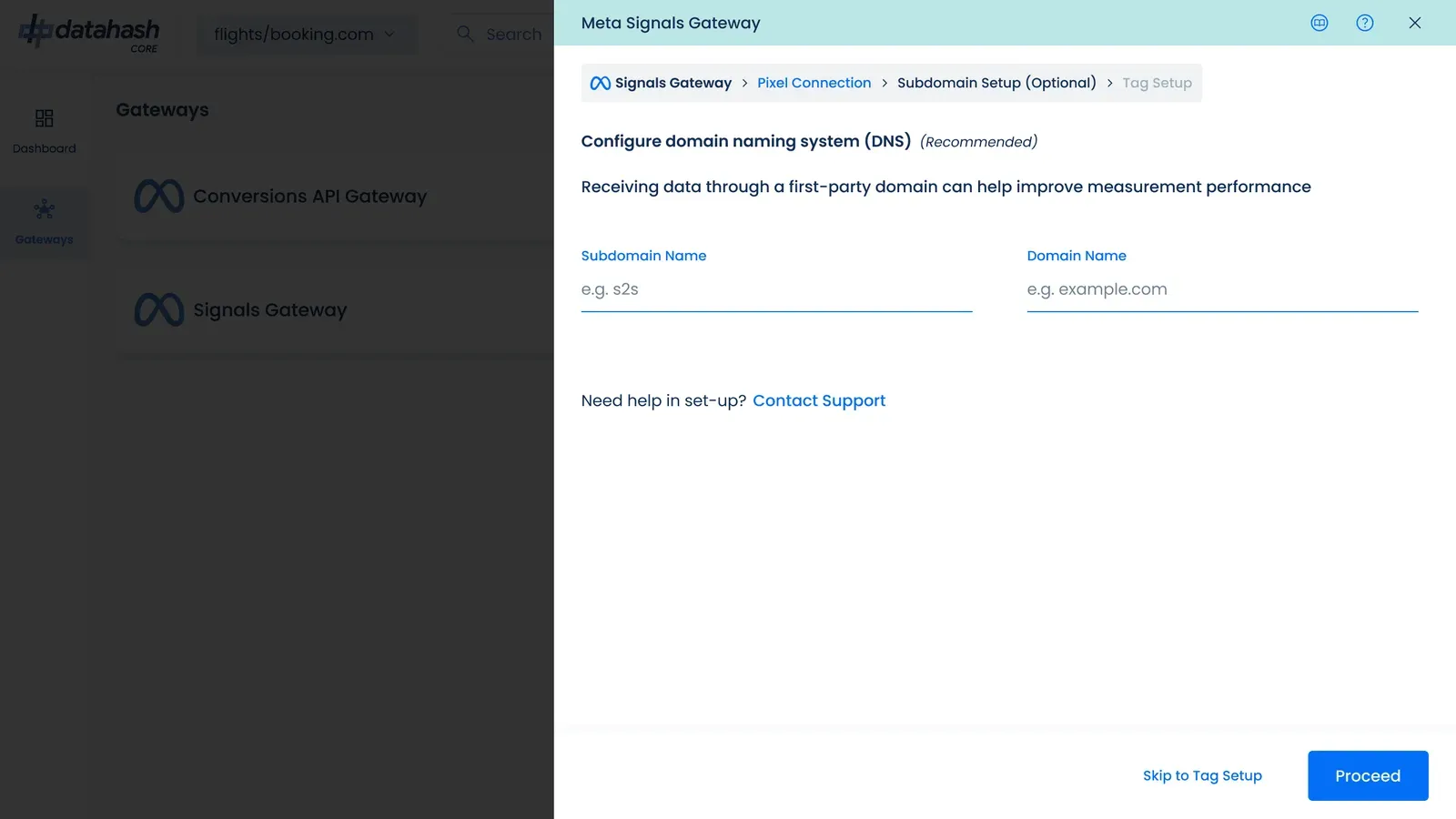Viewport: 1456px width, 819px height.
Task: Click the search magnifier icon
Action: point(465,34)
